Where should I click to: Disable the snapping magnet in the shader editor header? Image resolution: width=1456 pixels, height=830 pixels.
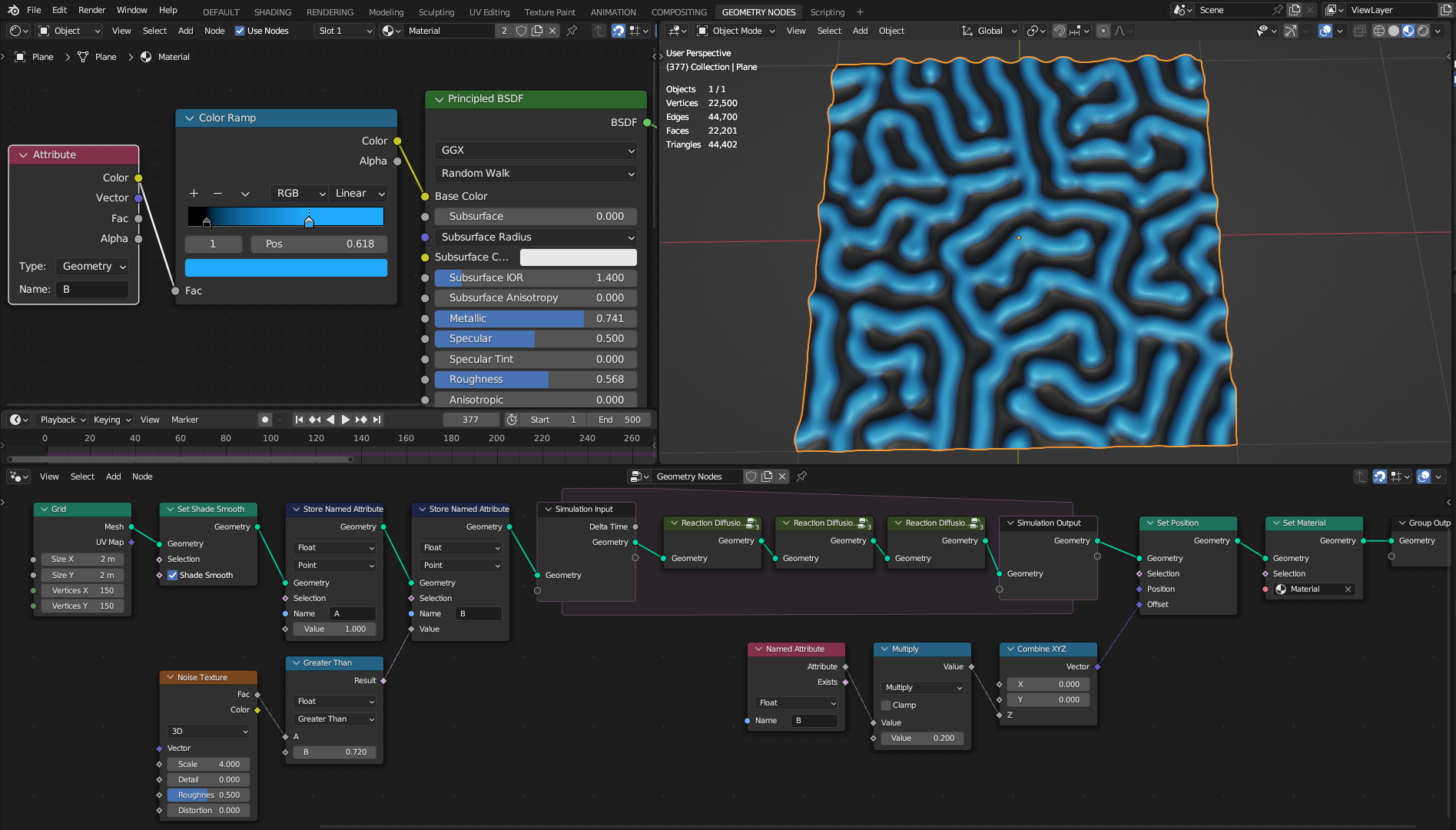click(x=618, y=31)
